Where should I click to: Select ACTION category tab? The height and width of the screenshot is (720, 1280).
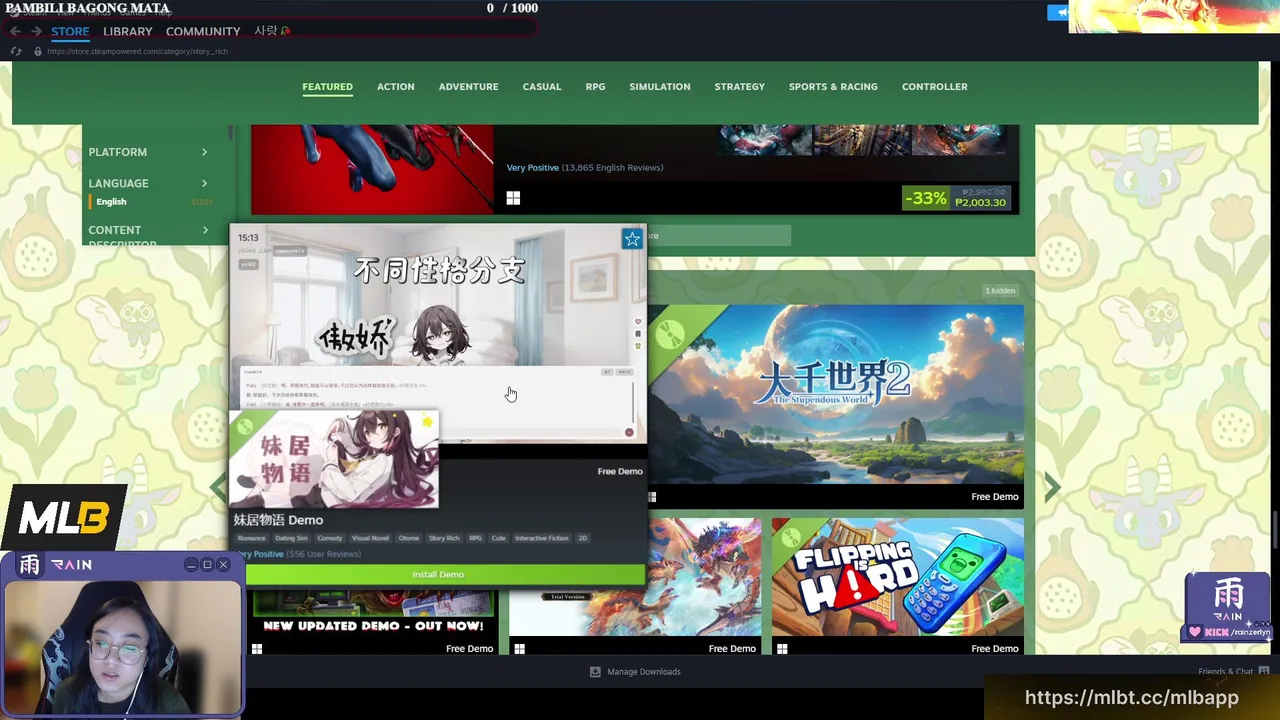(x=395, y=87)
